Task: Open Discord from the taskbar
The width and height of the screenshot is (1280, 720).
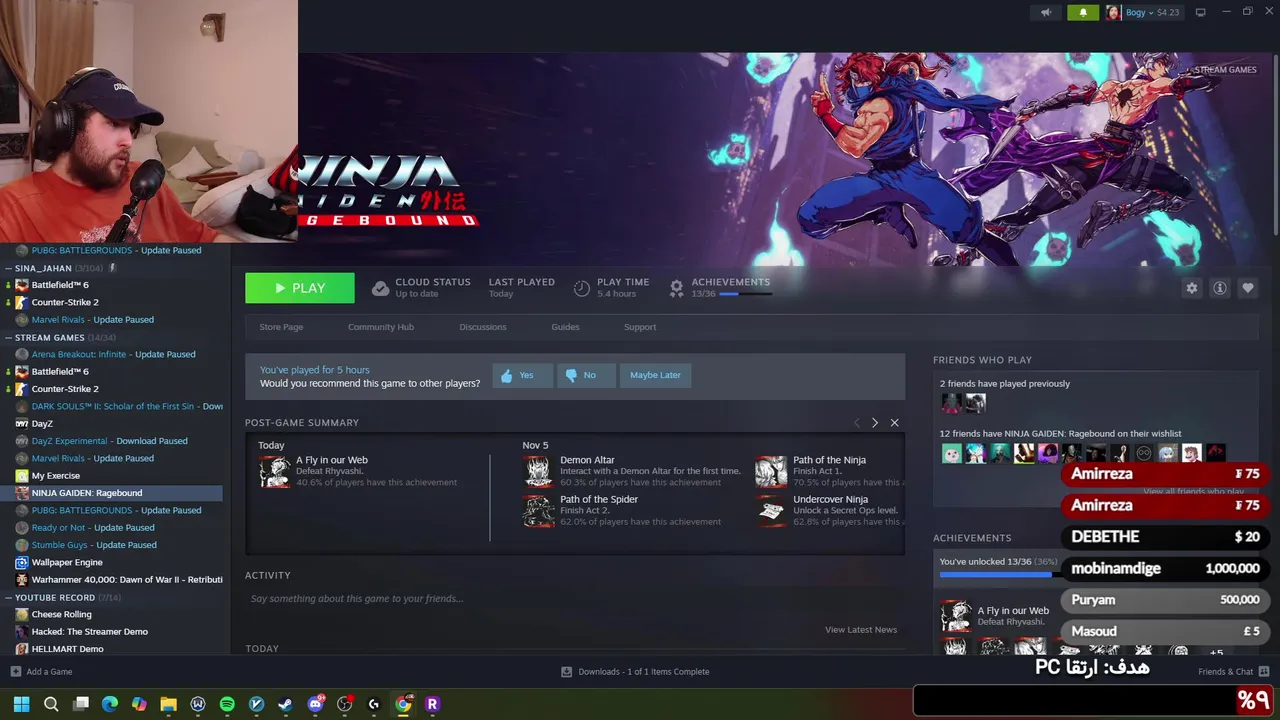Action: pos(316,704)
